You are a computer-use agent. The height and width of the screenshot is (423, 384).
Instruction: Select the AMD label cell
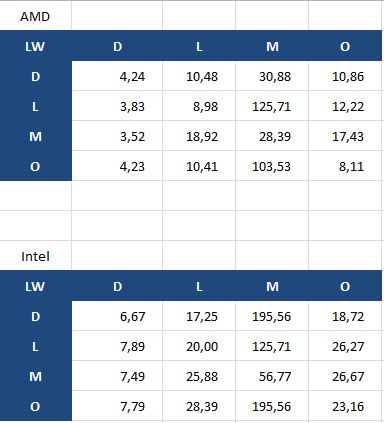point(35,16)
